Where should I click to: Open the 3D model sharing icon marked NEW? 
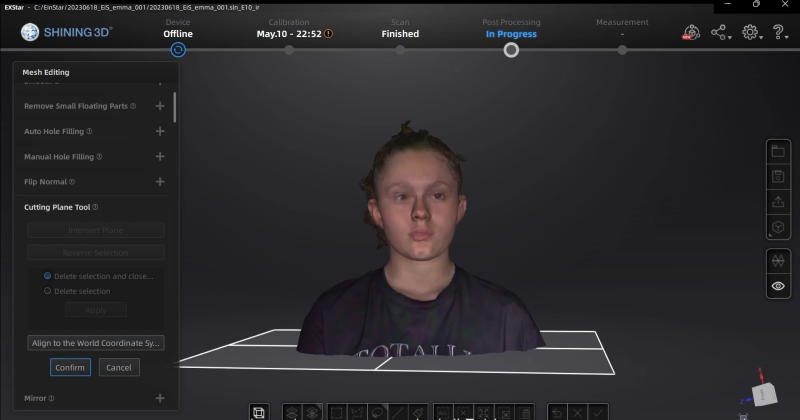[x=691, y=32]
